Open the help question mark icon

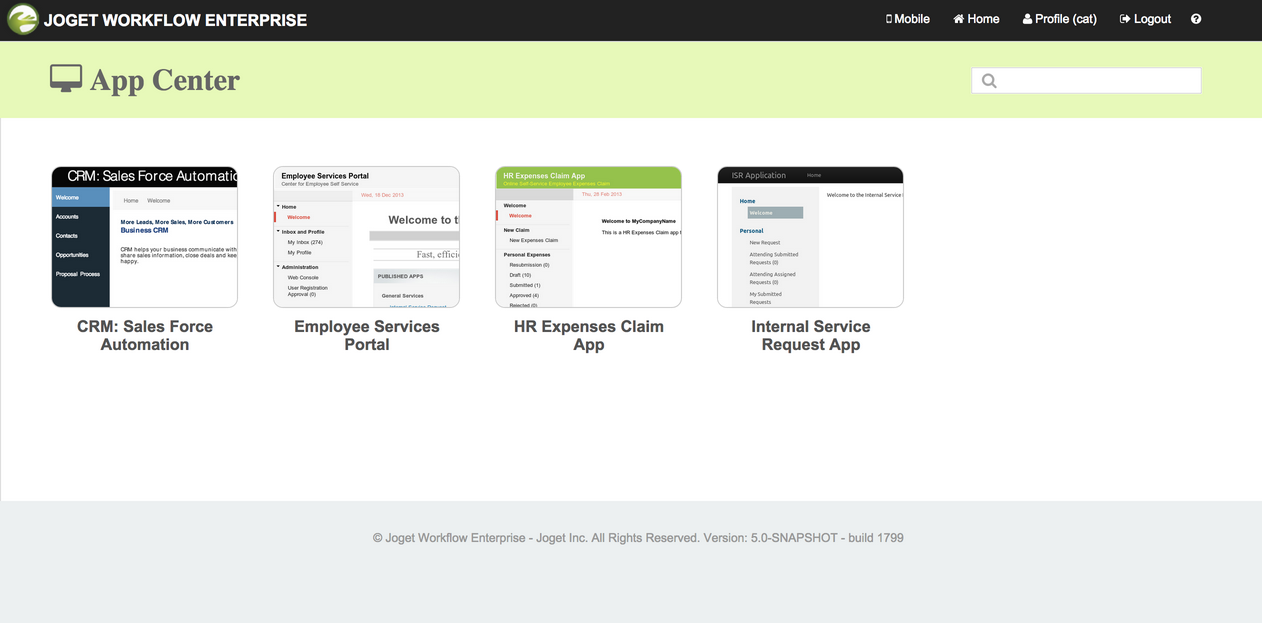[1196, 19]
